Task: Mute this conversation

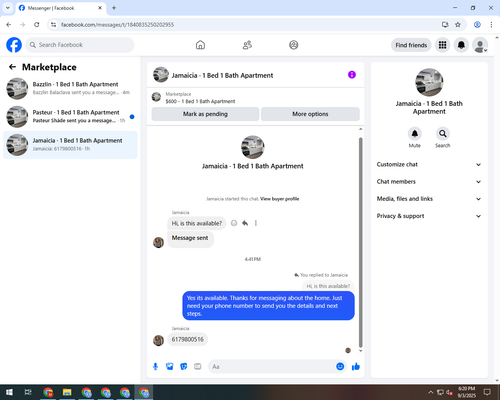Action: 415,134
